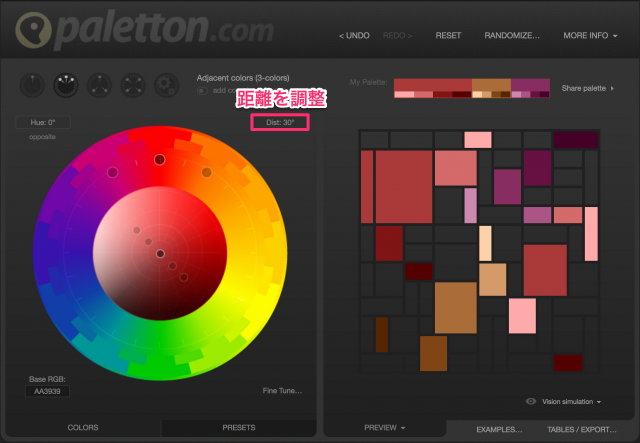Open the MORE INFO dropdown
The width and height of the screenshot is (640, 443).
pyautogui.click(x=590, y=36)
